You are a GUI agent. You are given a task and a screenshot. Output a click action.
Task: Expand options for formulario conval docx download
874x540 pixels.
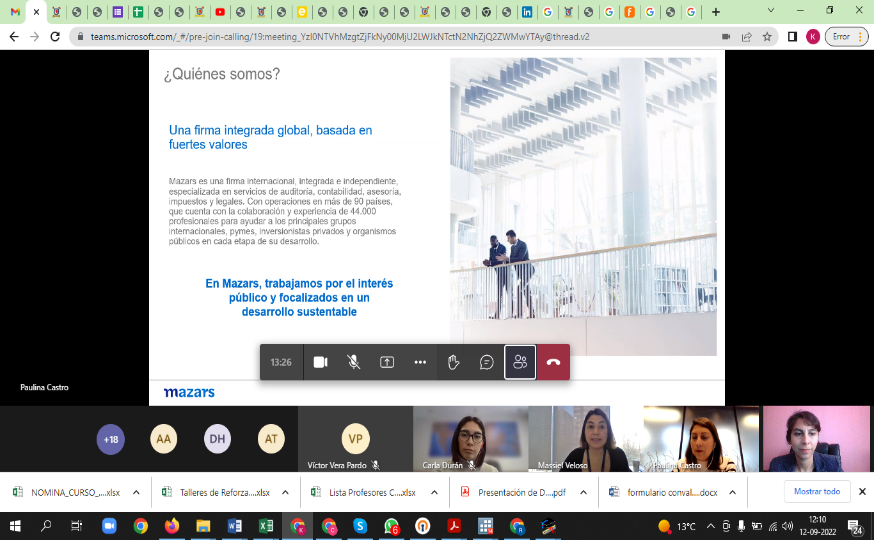(732, 492)
